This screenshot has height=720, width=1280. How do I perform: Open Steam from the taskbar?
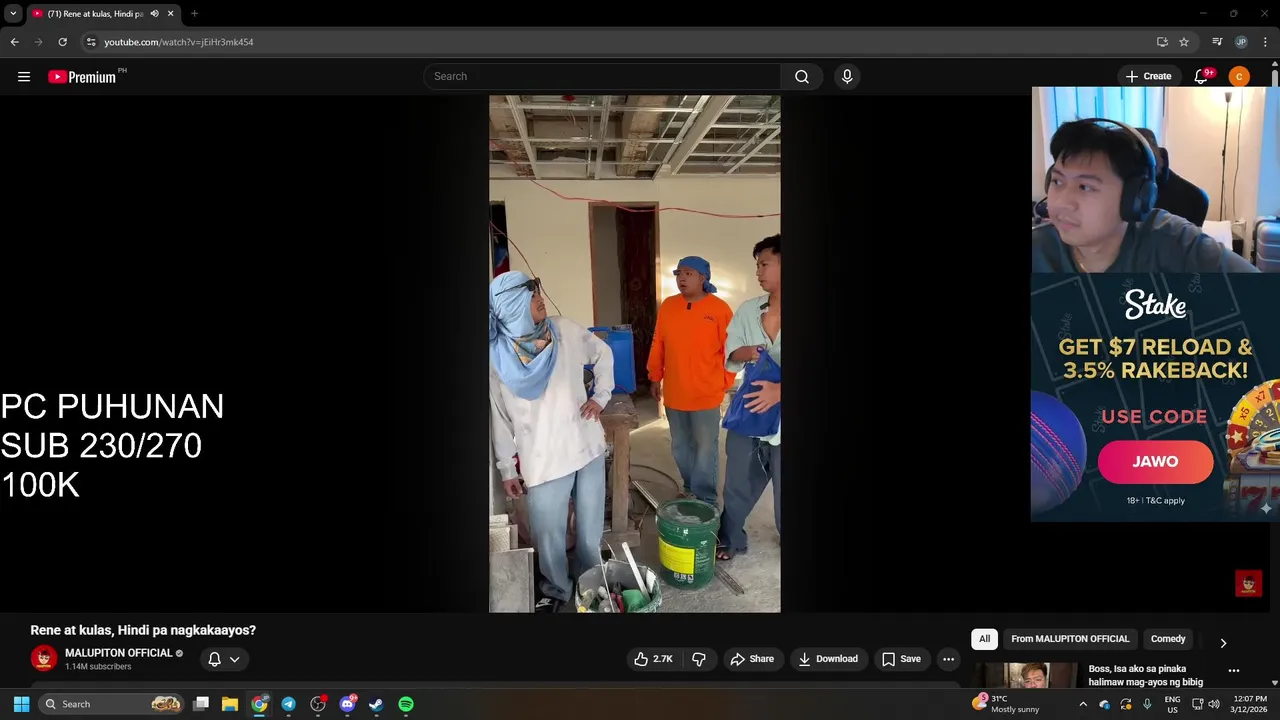click(x=376, y=704)
